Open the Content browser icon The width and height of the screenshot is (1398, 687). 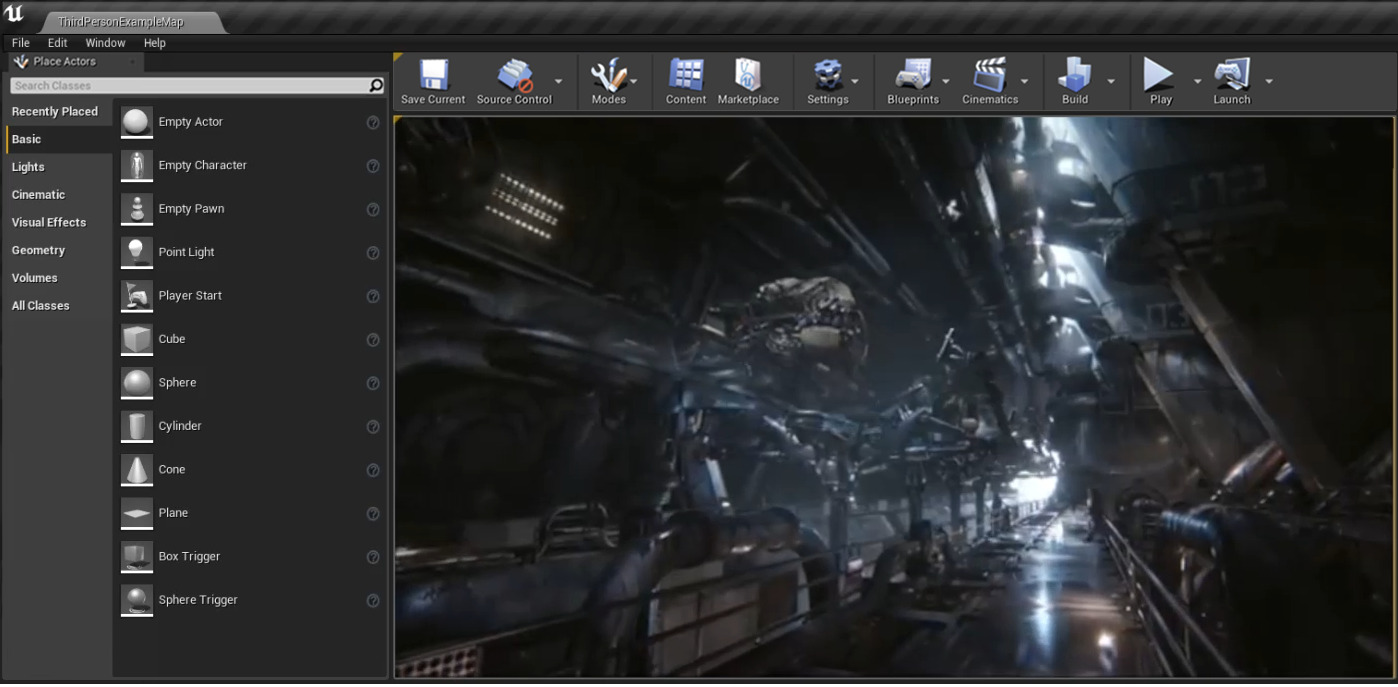[x=686, y=75]
